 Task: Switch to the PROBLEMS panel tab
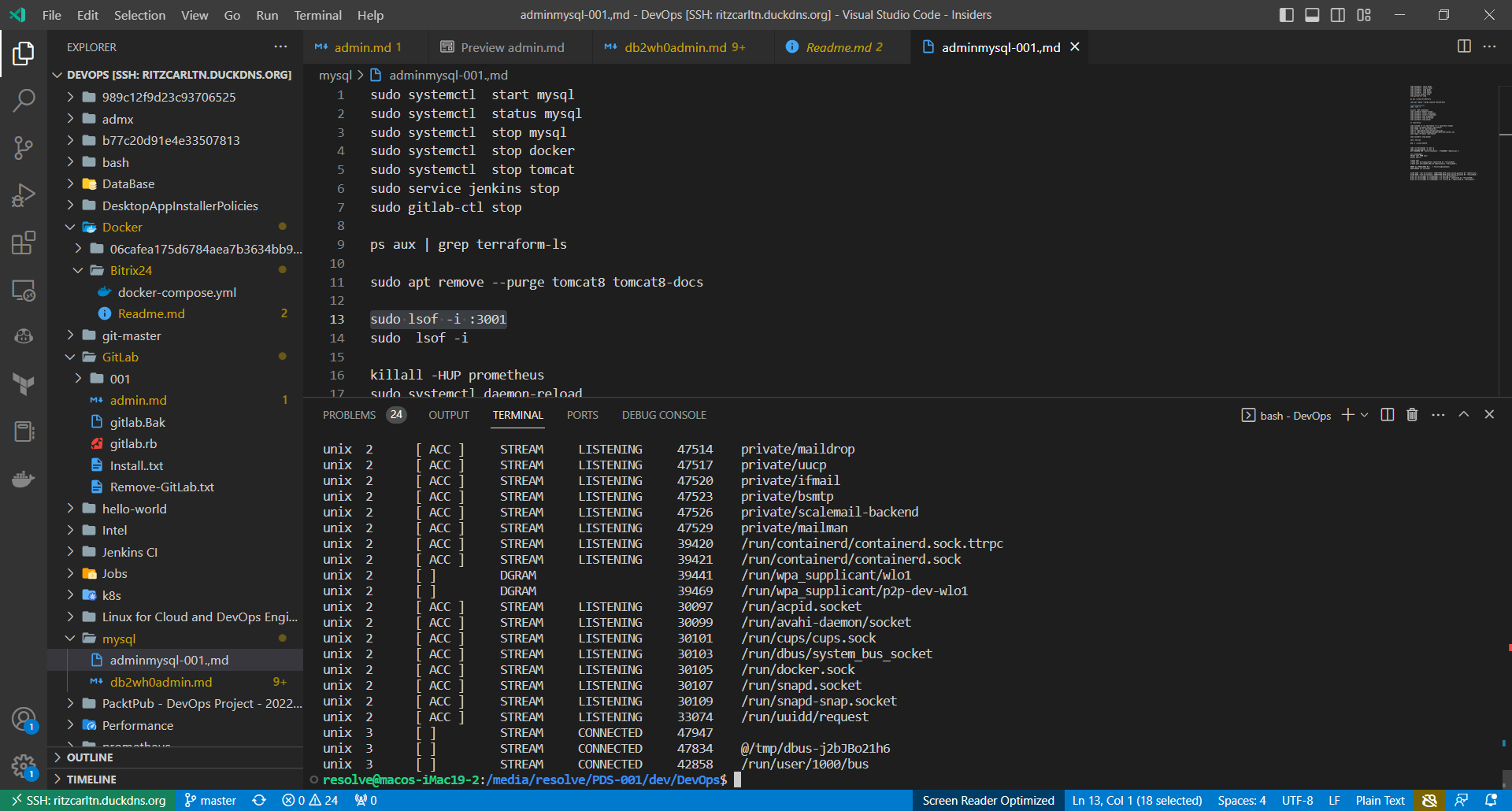point(364,415)
